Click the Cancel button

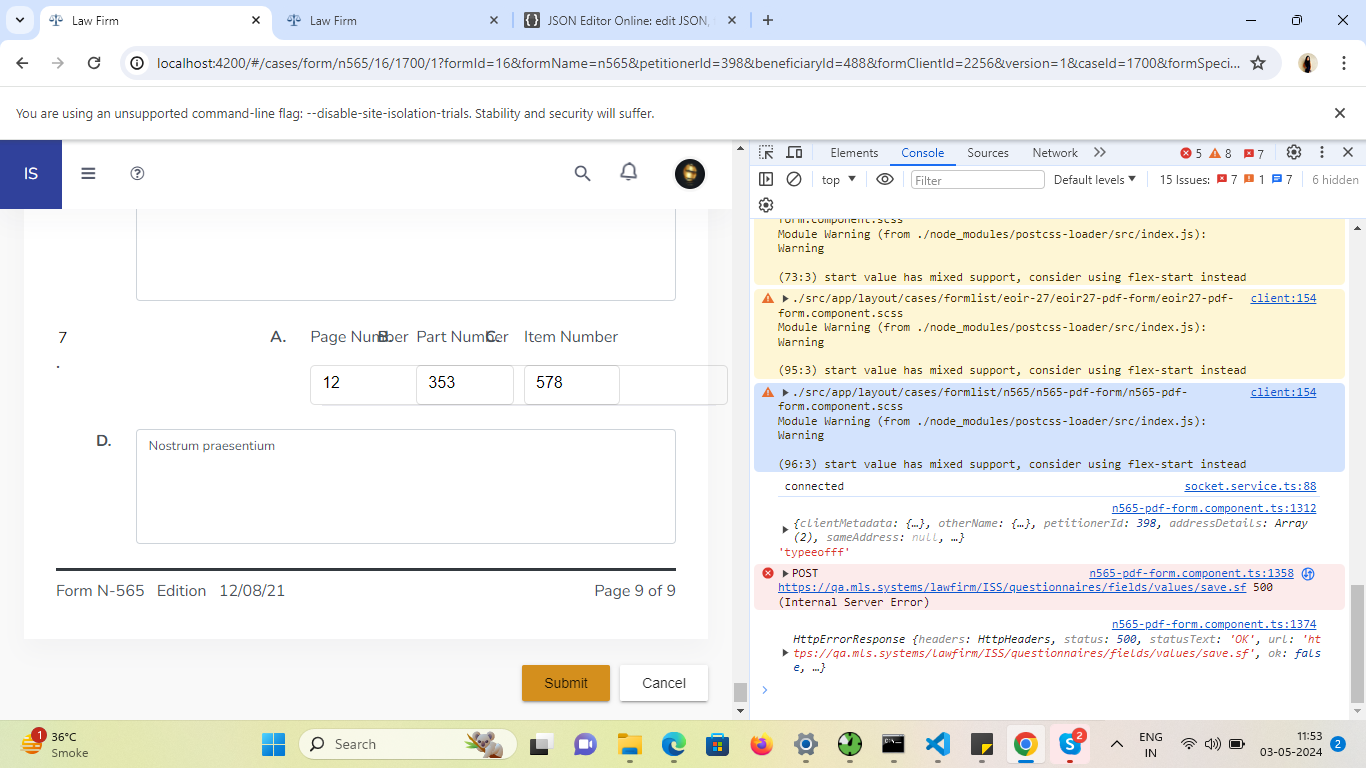point(664,683)
